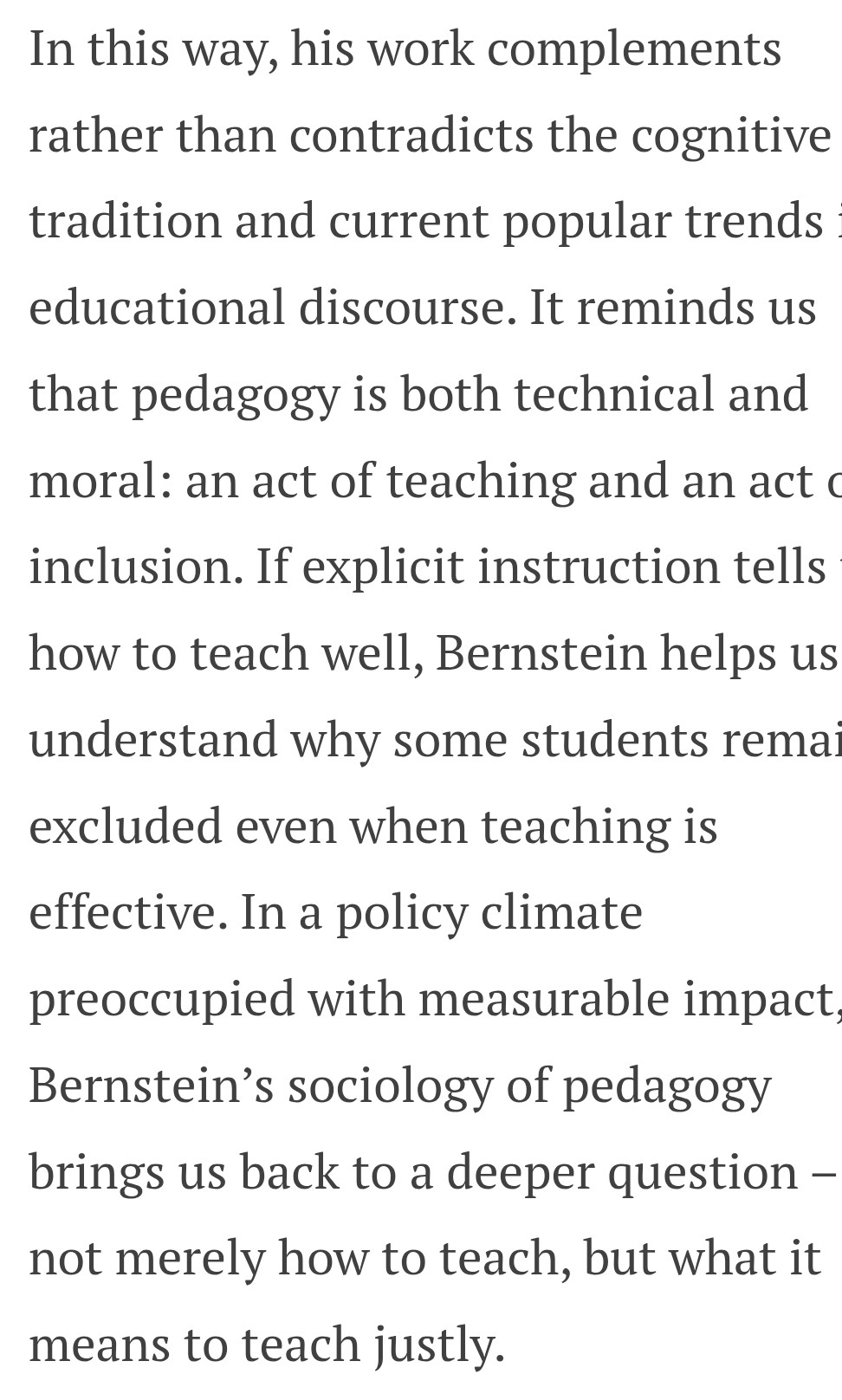Click the phrase "Bernstein helps us"
The height and width of the screenshot is (1400, 842).
tap(637, 653)
